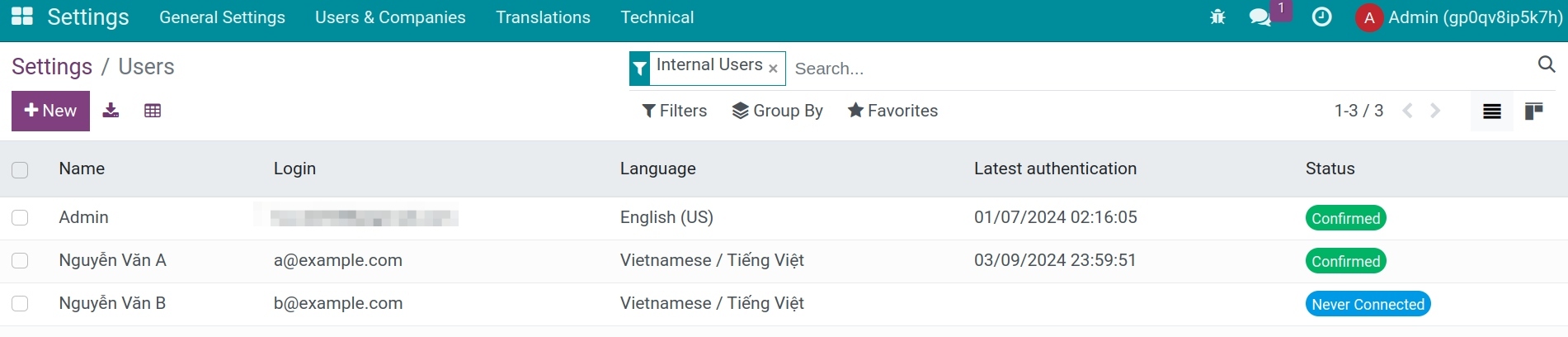The height and width of the screenshot is (337, 1568).
Task: Click the search magnifier icon
Action: (1547, 64)
